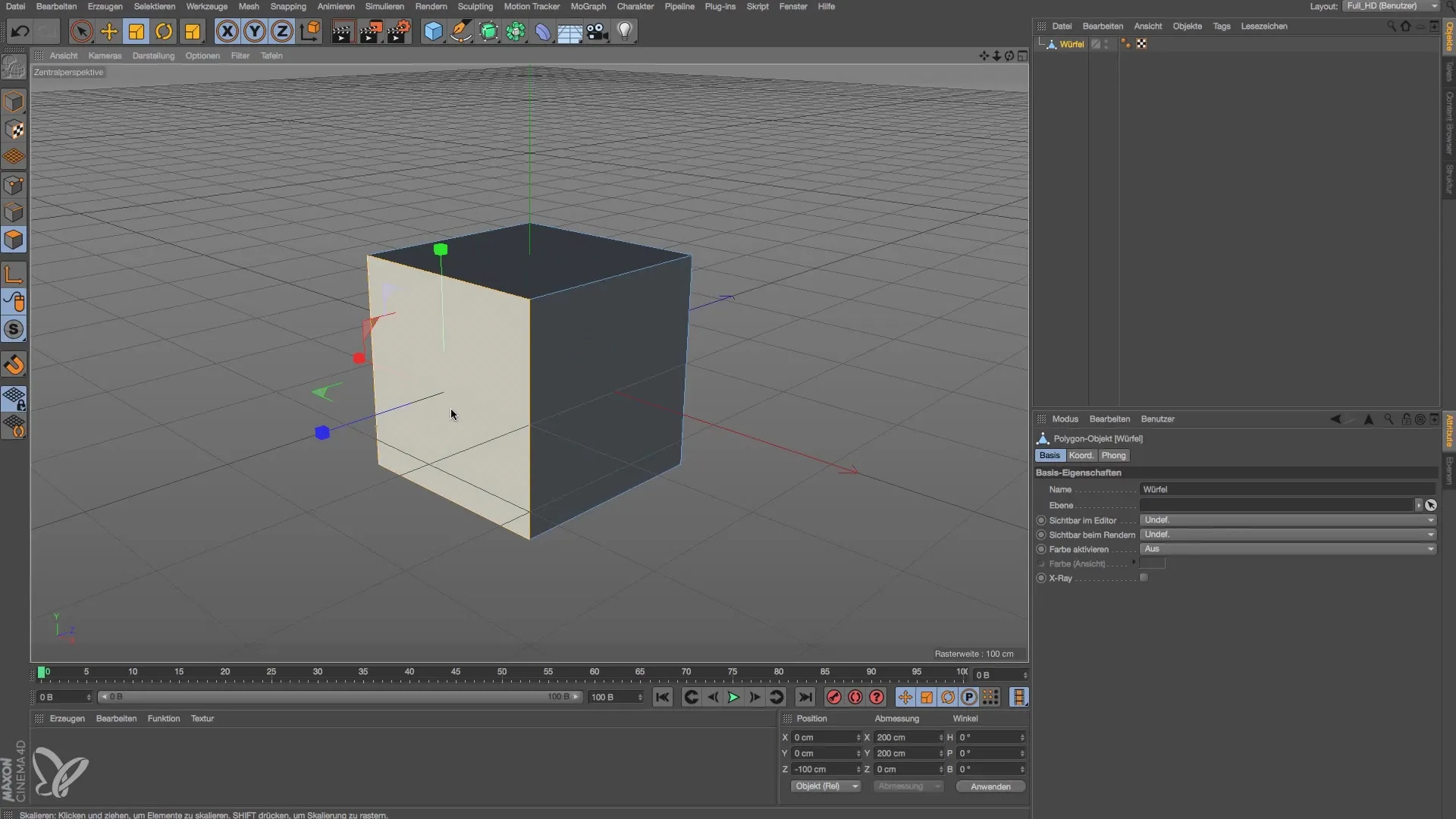The width and height of the screenshot is (1456, 819).
Task: Open the Sculpting menu
Action: [475, 6]
